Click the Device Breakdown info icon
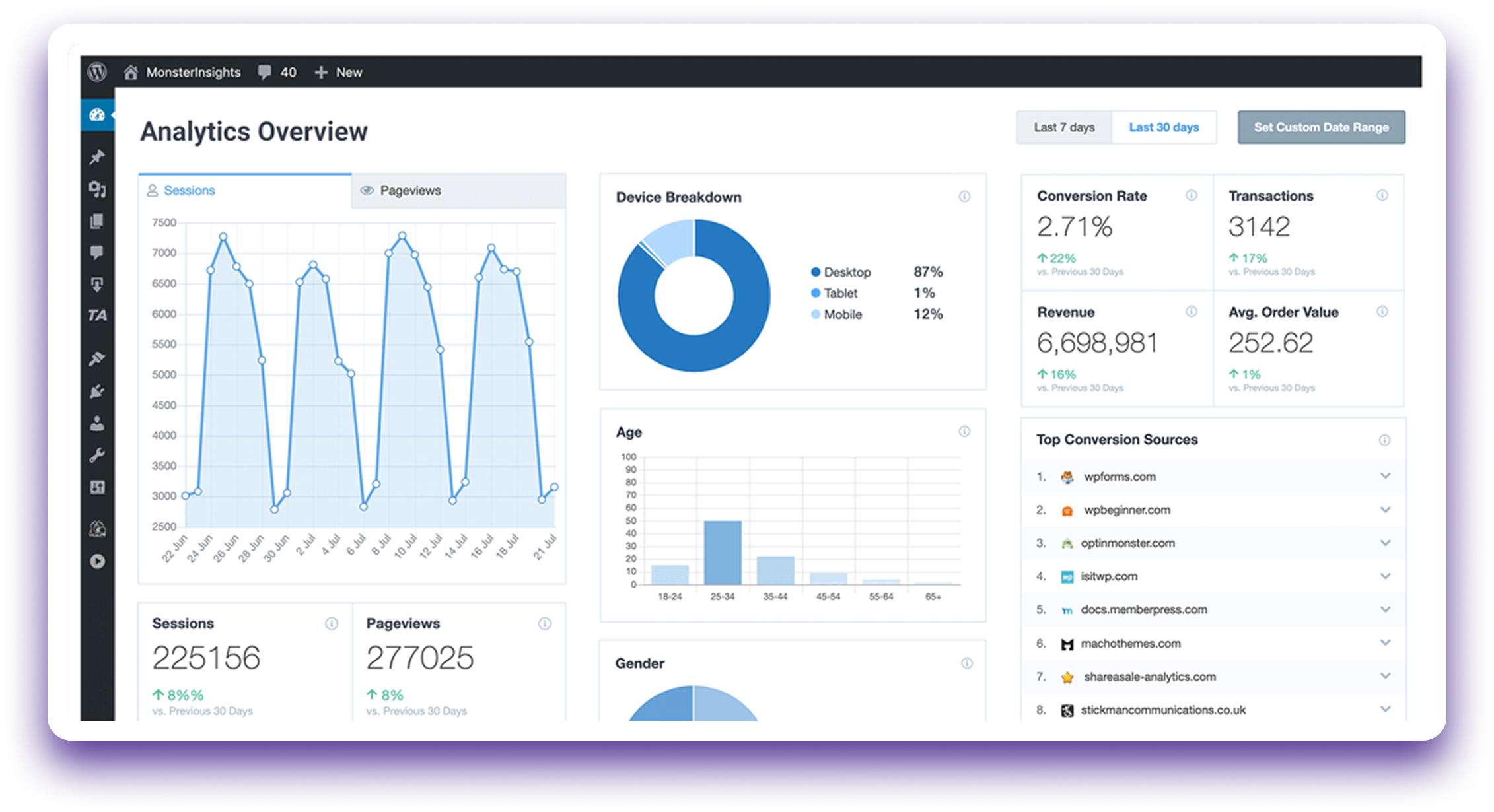 click(964, 197)
